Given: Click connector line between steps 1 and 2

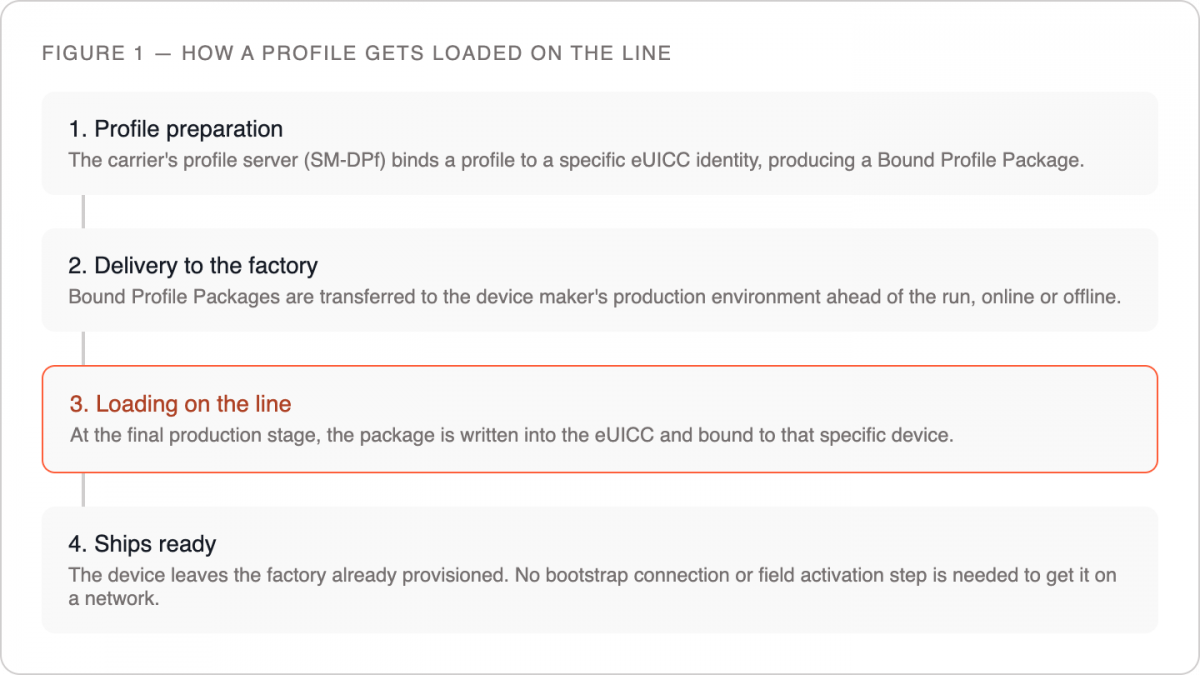Looking at the screenshot, I should [83, 212].
